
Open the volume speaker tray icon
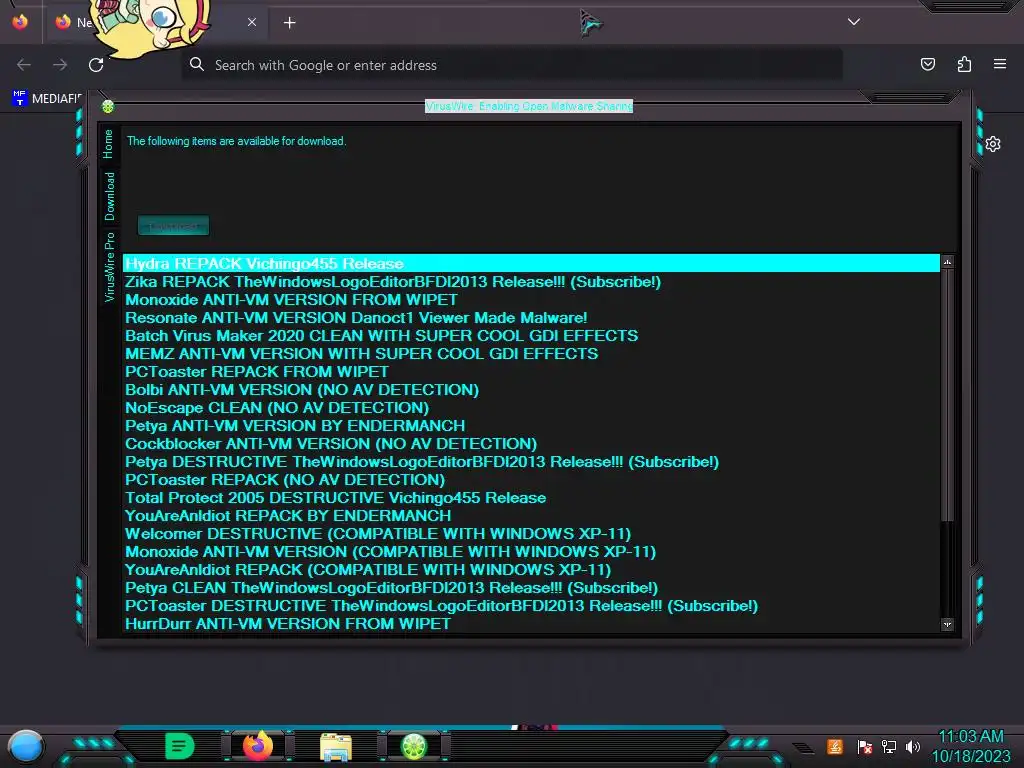point(913,746)
